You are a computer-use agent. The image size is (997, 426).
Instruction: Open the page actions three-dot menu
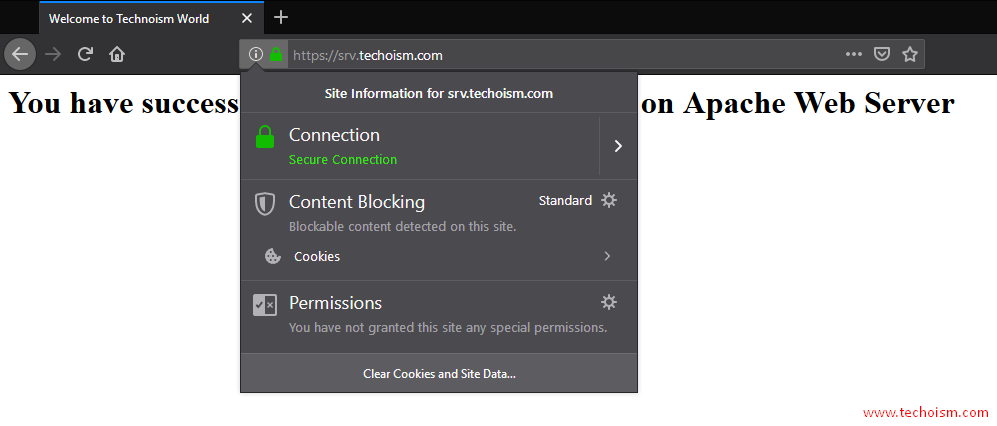click(854, 55)
